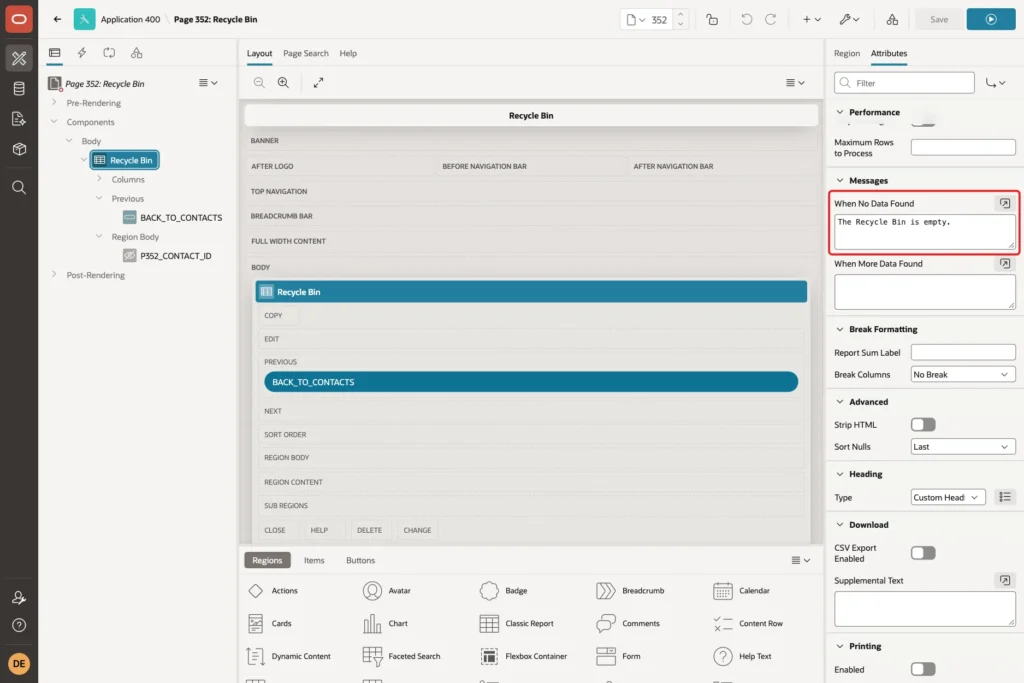Viewport: 1024px width, 683px height.
Task: Click the page lock icon in toolbar
Action: tap(712, 20)
